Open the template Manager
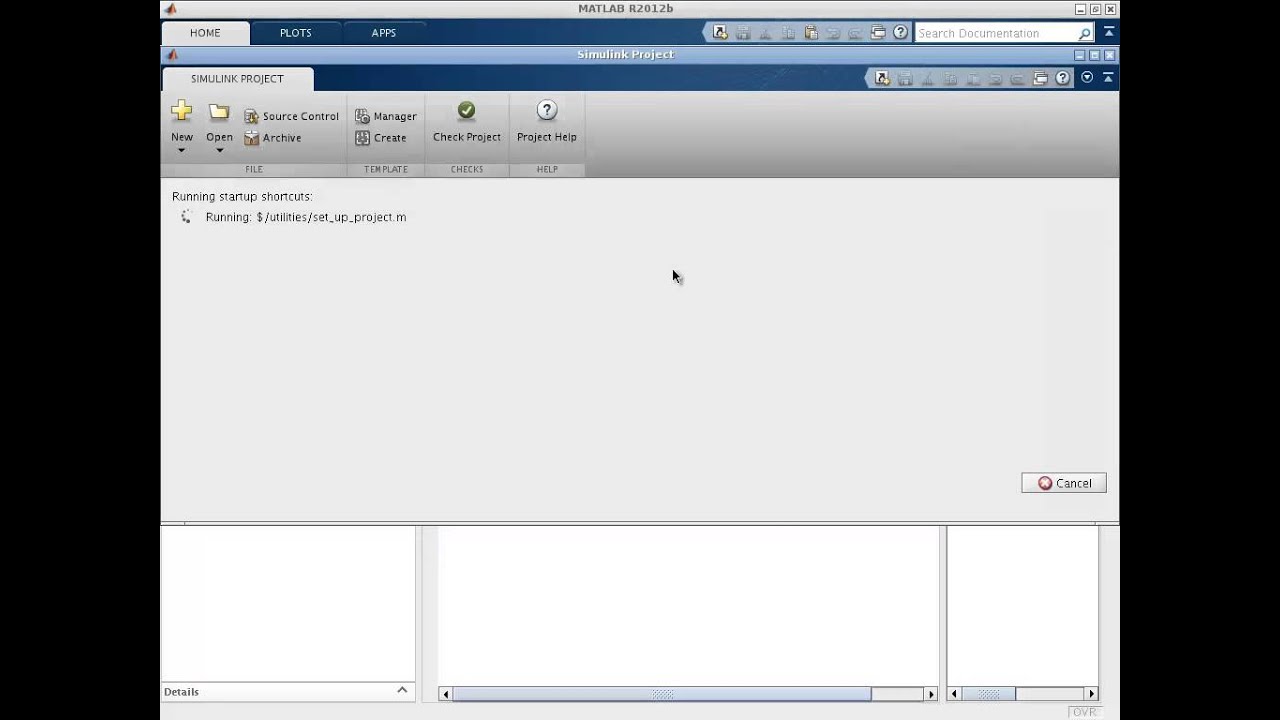Image resolution: width=1280 pixels, height=720 pixels. click(385, 116)
